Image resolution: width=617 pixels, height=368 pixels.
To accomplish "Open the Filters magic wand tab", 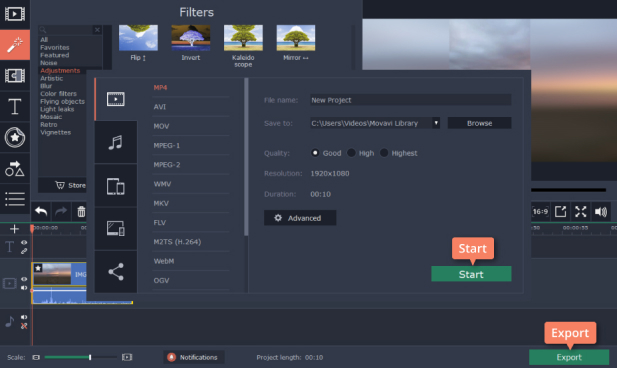I will coord(15,44).
